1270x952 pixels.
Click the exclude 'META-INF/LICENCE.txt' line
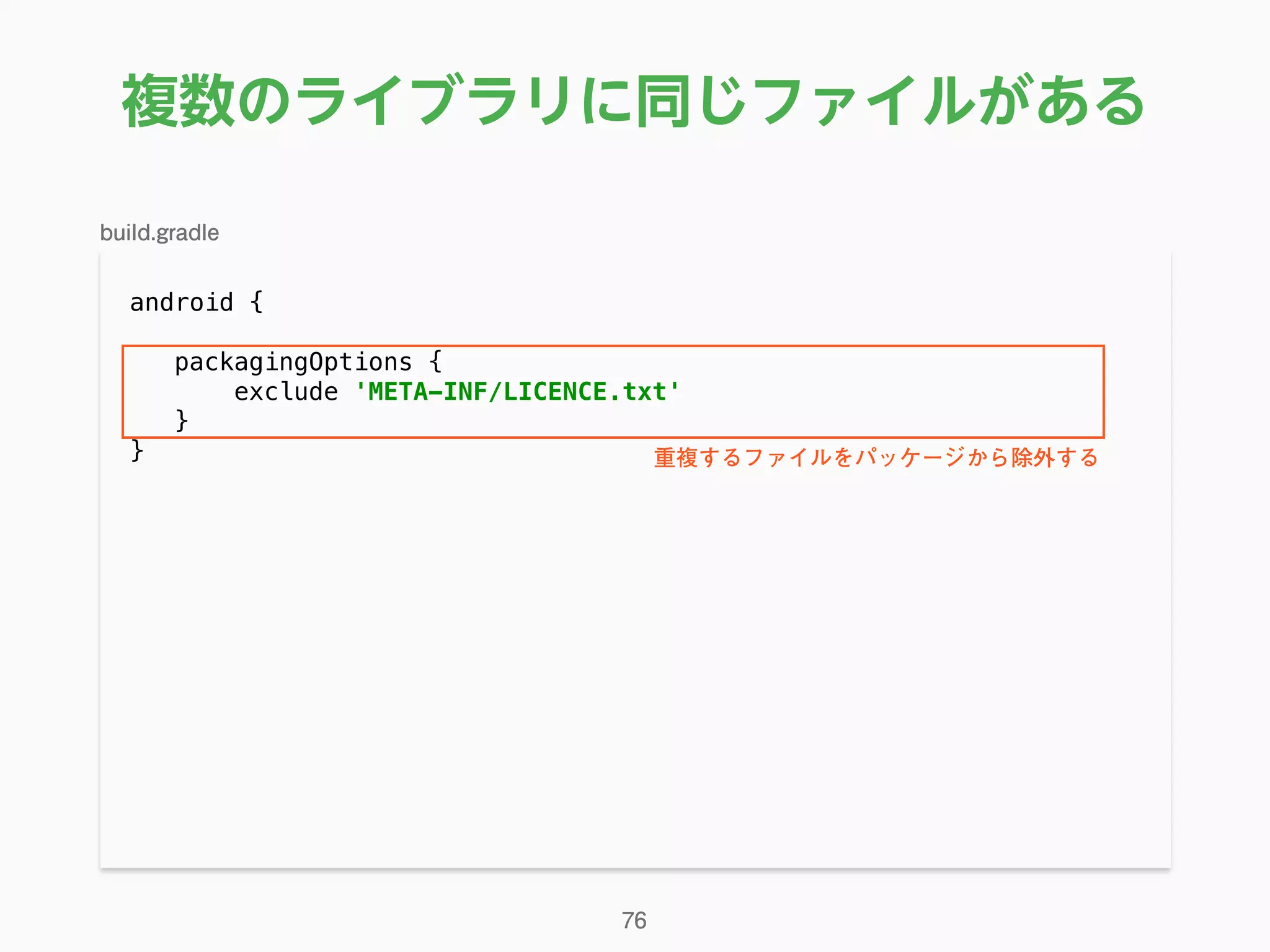(x=457, y=392)
